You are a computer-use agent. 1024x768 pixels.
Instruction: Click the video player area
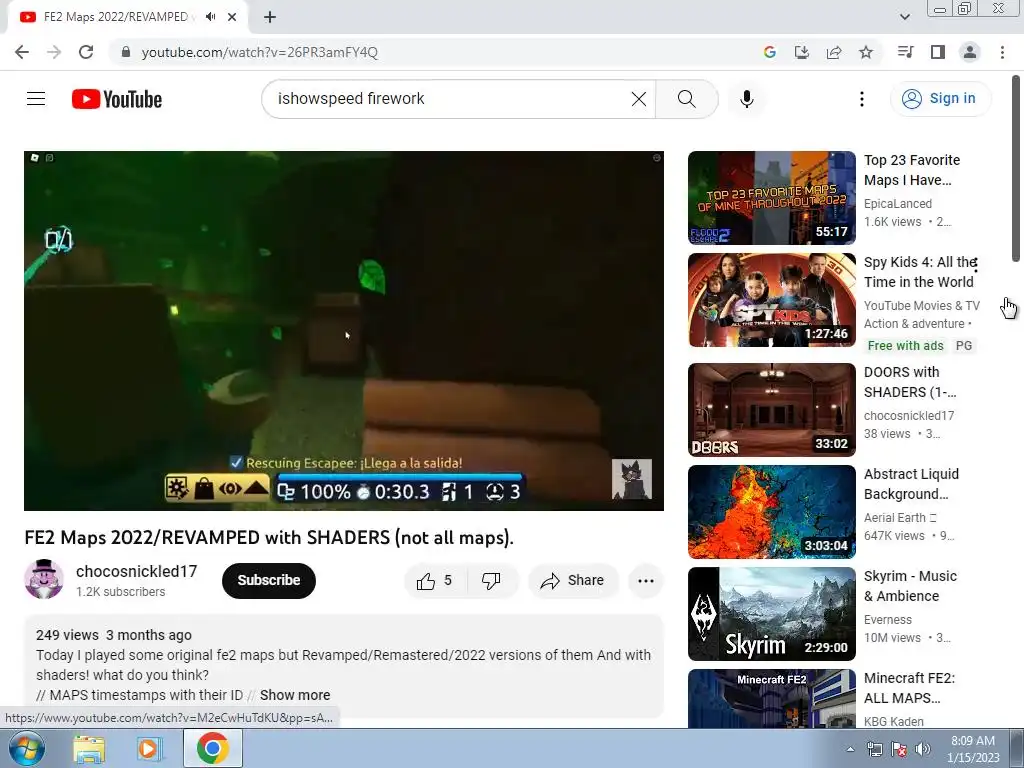click(344, 330)
